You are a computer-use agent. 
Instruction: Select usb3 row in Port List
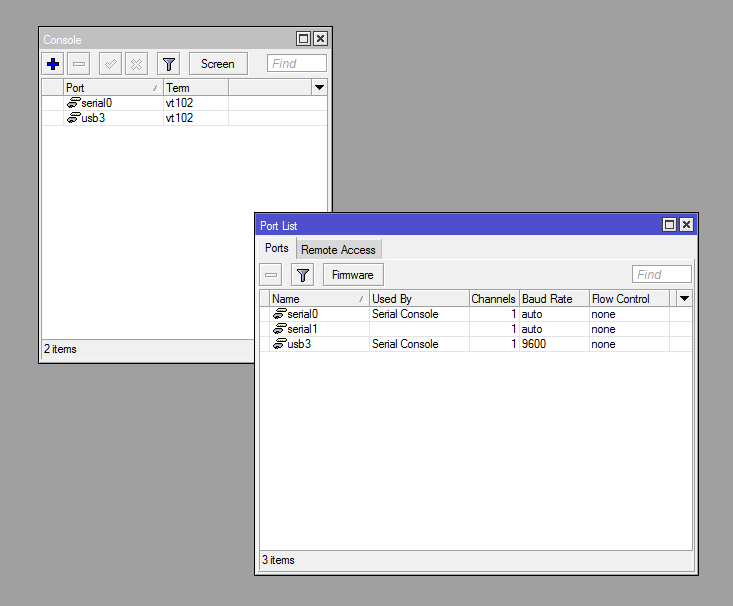(476, 344)
